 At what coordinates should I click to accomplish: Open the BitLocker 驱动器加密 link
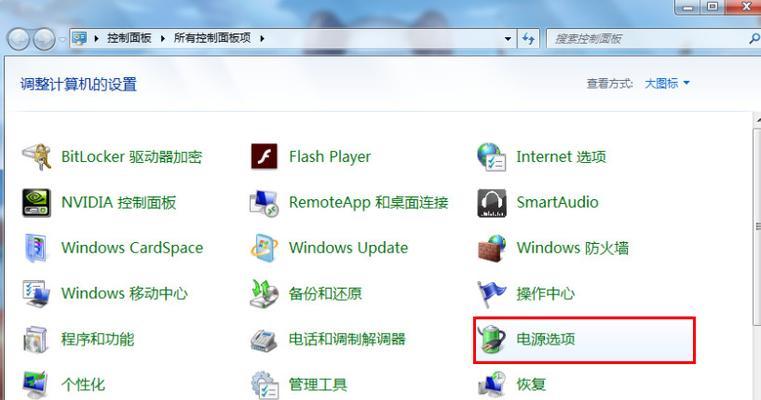(132, 157)
